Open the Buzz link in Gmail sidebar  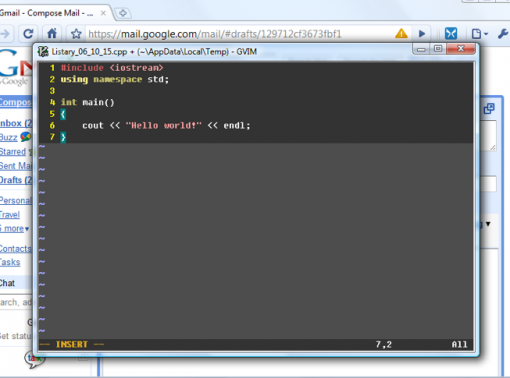[x=9, y=137]
